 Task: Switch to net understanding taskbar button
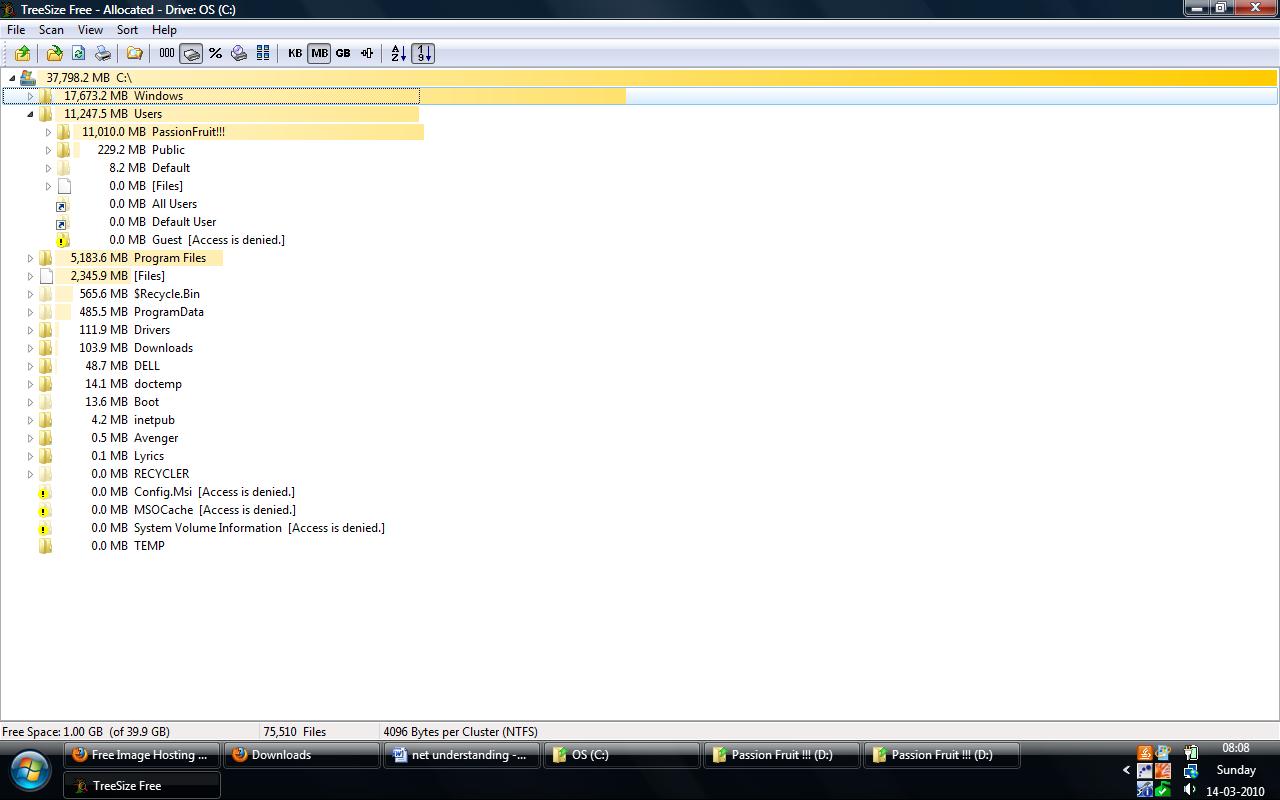(x=461, y=755)
